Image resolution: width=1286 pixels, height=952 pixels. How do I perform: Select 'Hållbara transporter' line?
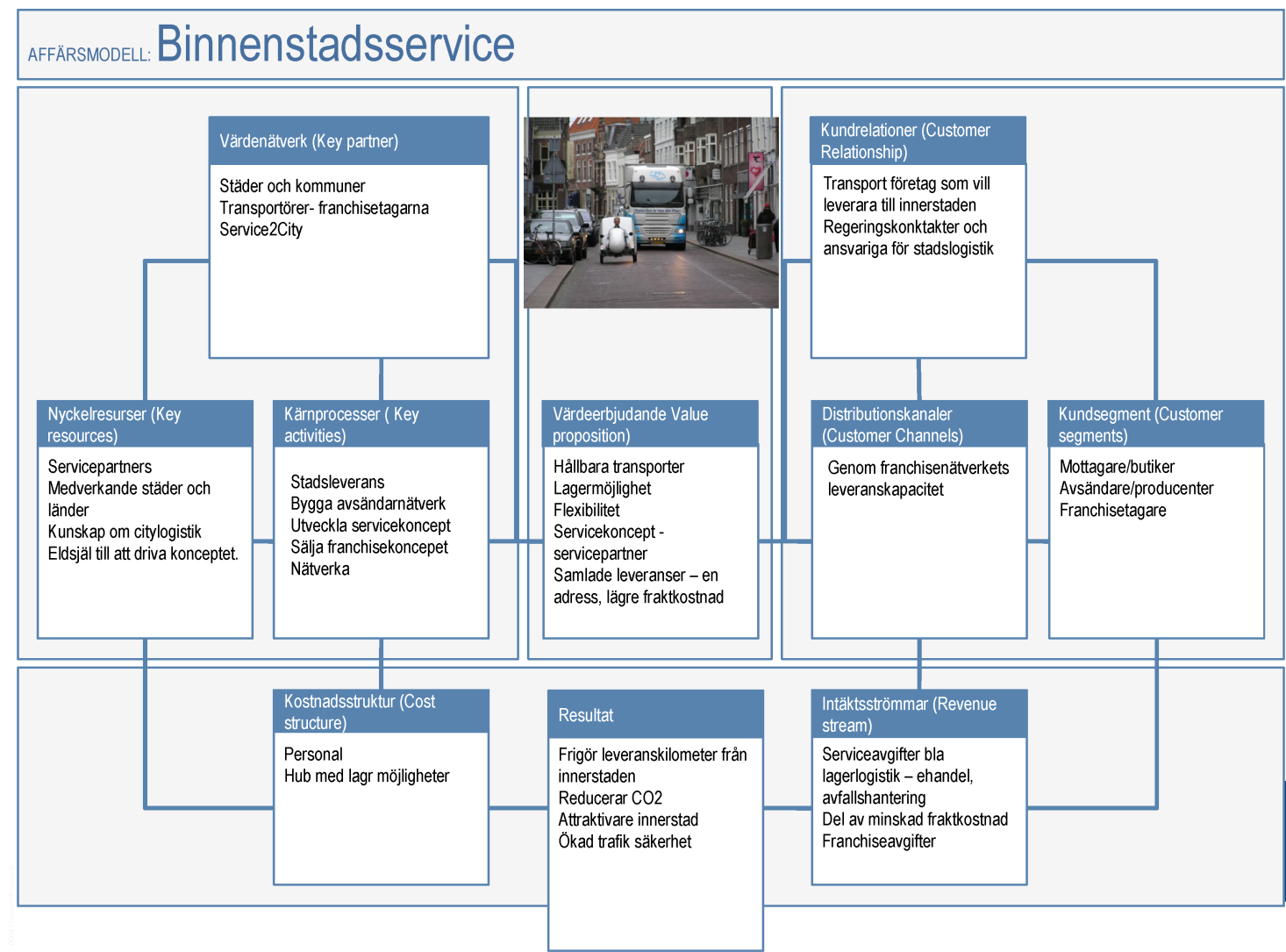coord(618,467)
